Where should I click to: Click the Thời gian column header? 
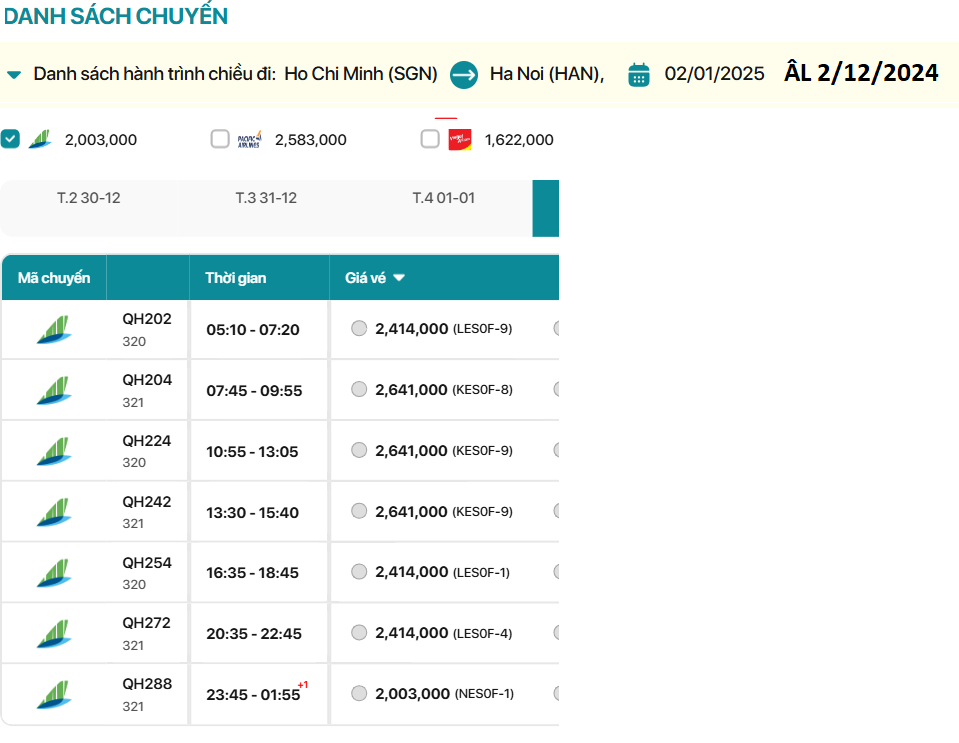coord(236,278)
